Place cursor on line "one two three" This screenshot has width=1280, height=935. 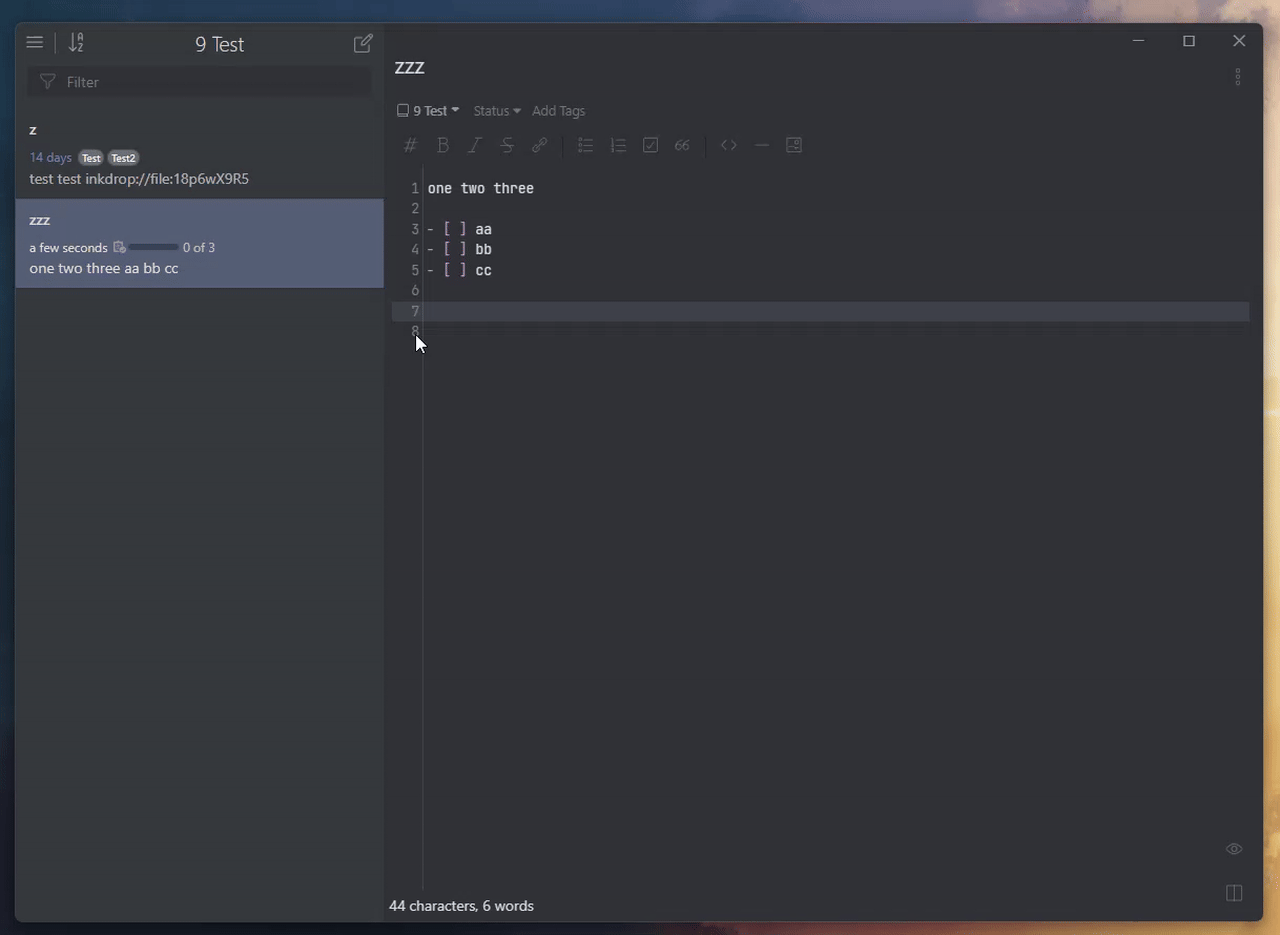(x=481, y=188)
